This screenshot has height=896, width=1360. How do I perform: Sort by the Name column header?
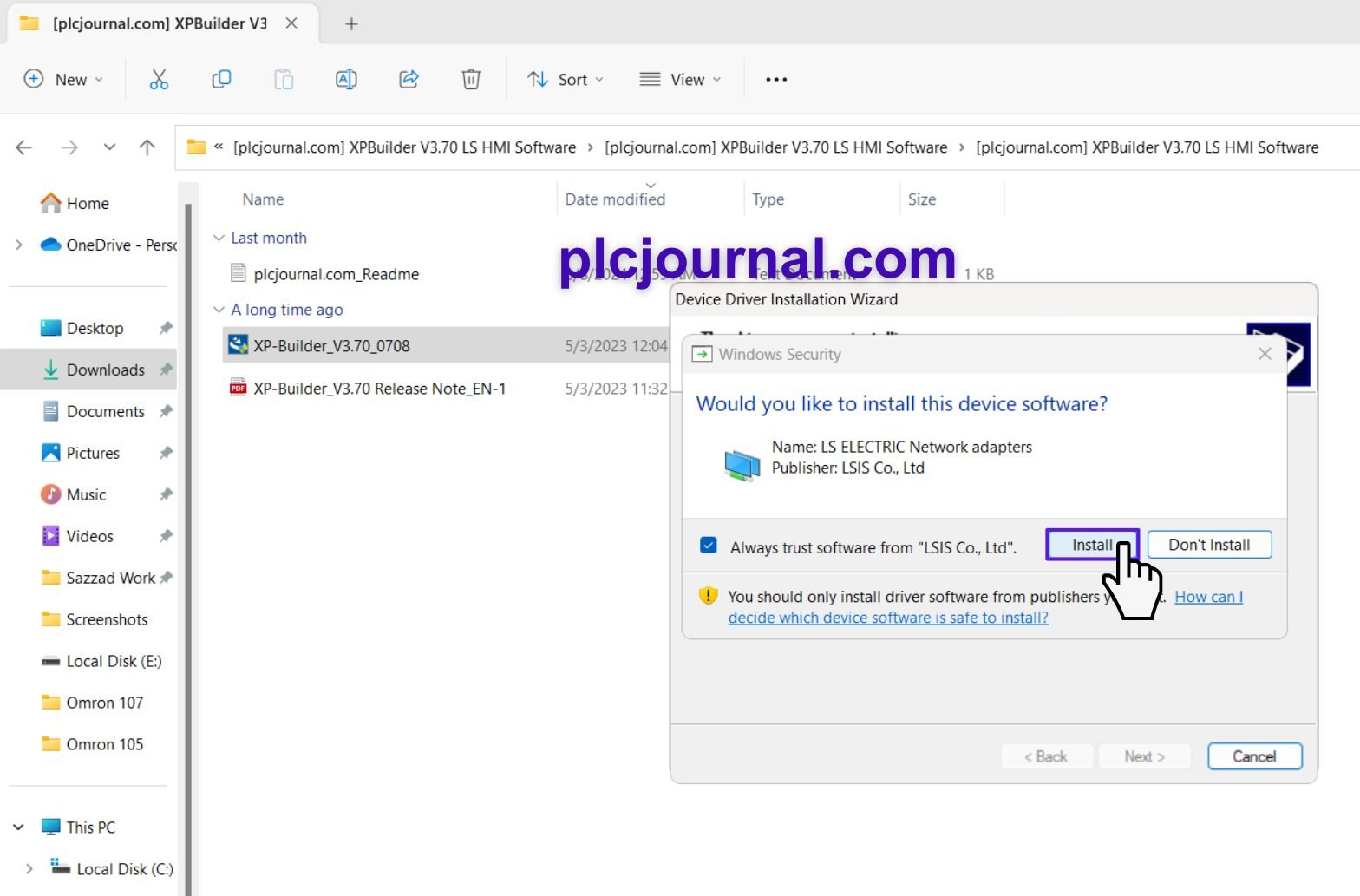[263, 199]
